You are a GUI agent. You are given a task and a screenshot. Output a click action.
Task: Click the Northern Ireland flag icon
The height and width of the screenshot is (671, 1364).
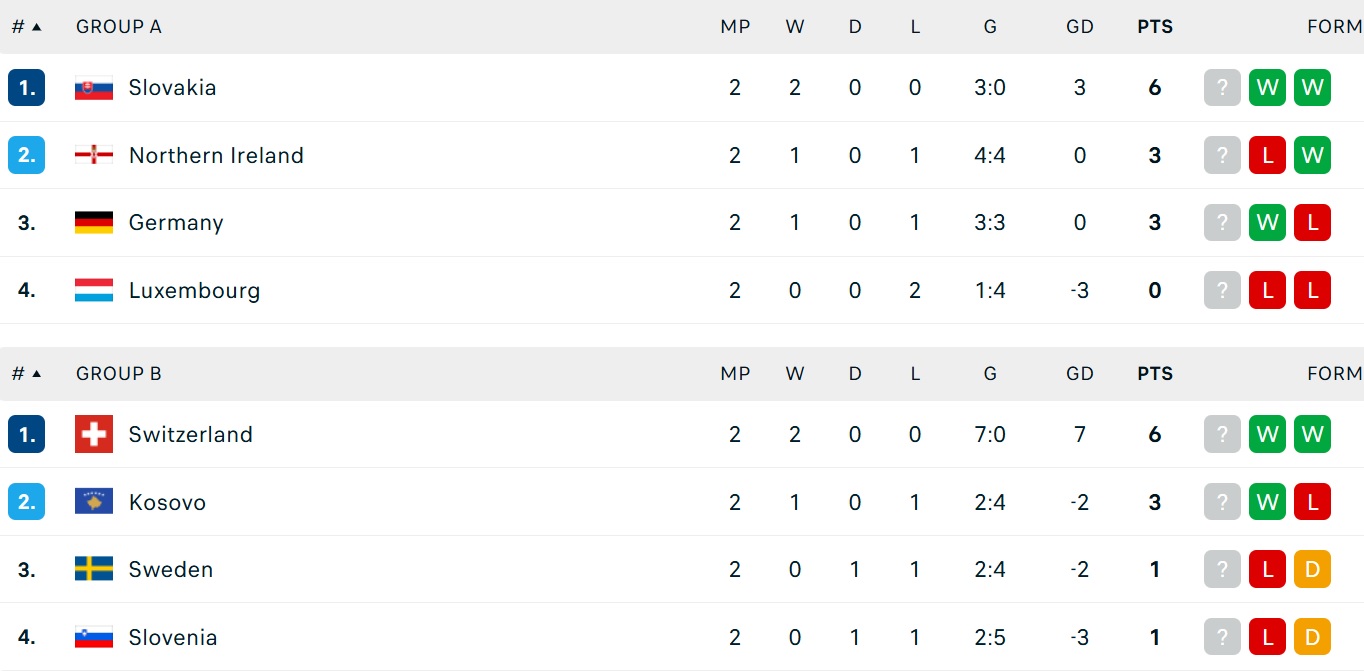94,155
